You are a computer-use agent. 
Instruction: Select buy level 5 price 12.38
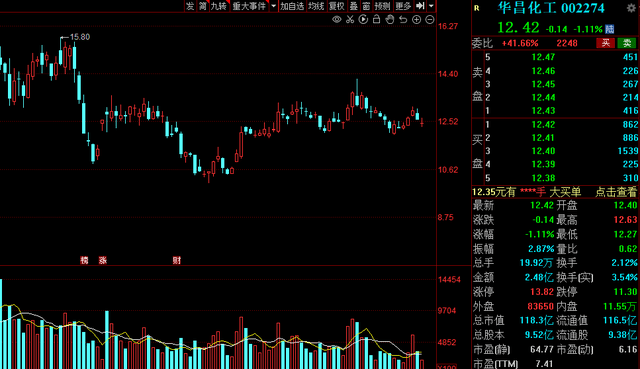(x=543, y=178)
